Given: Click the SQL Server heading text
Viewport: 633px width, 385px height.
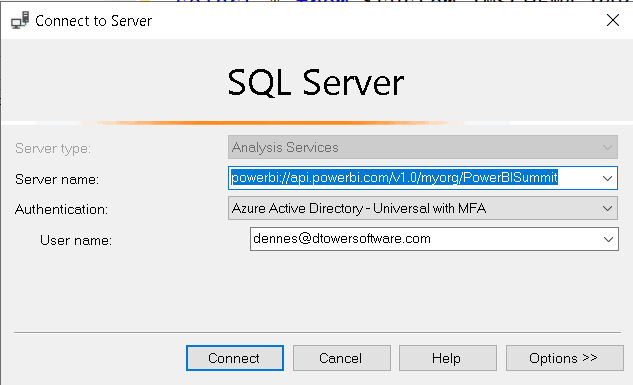Looking at the screenshot, I should point(316,83).
